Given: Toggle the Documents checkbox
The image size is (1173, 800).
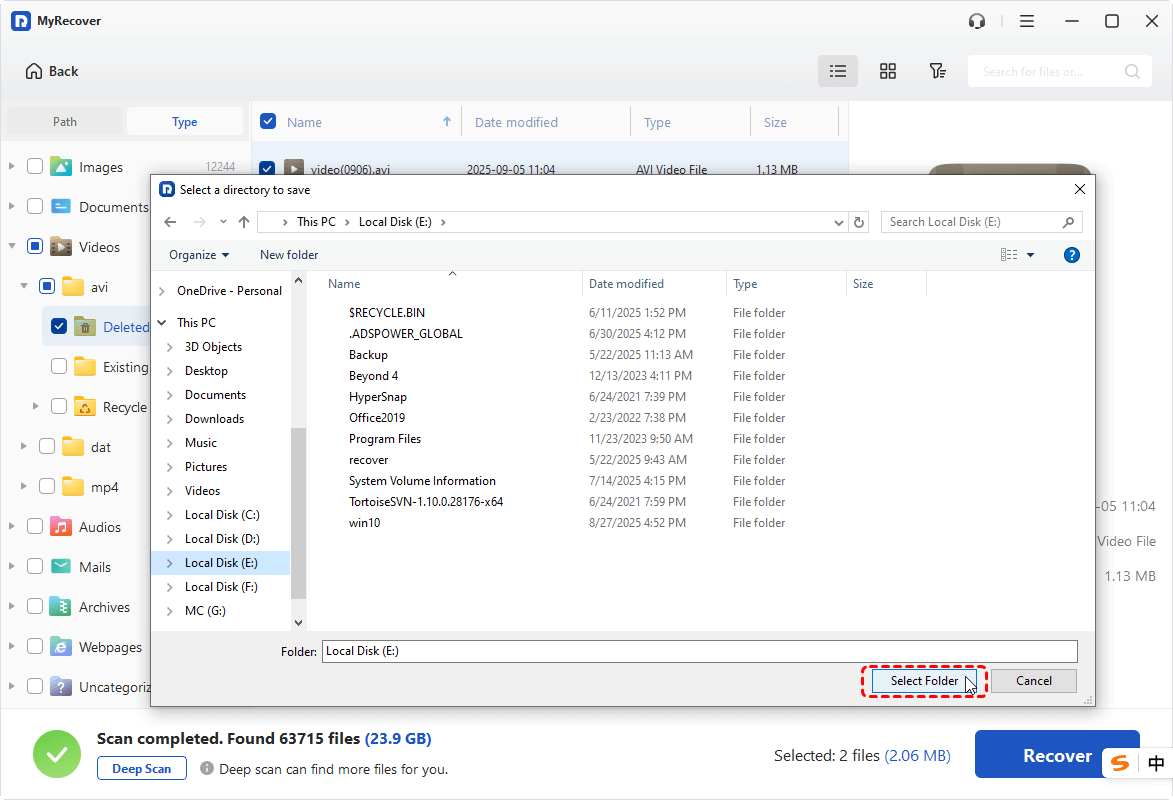Looking at the screenshot, I should click(34, 206).
